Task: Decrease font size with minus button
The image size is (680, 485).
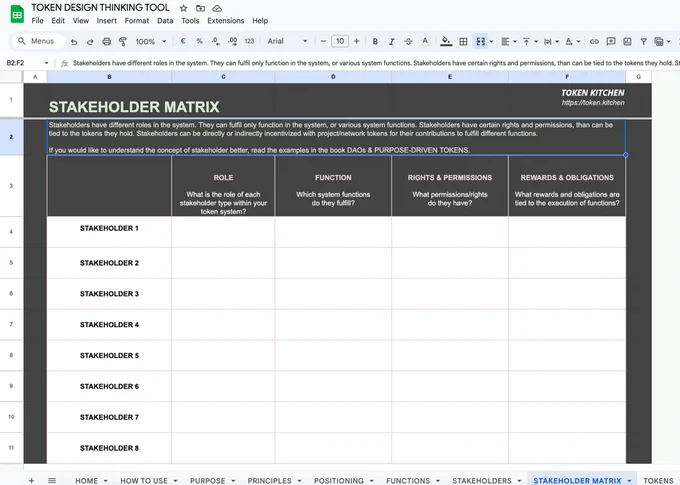Action: 323,41
